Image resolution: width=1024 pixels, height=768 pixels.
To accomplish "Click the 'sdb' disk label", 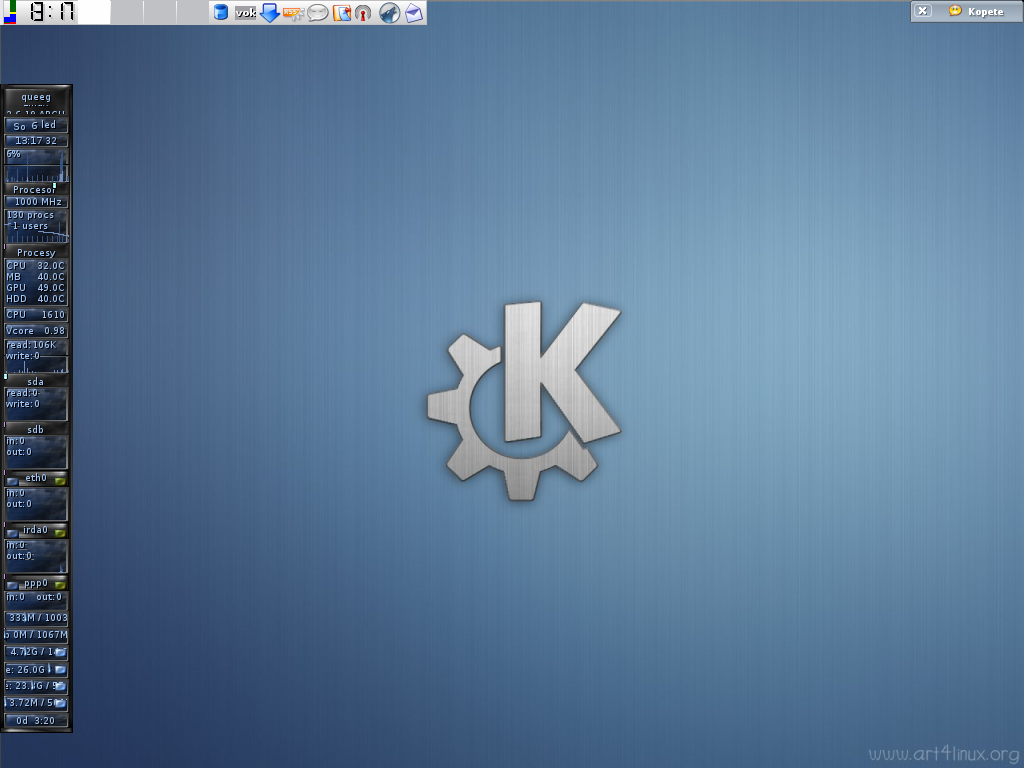I will click(x=36, y=430).
